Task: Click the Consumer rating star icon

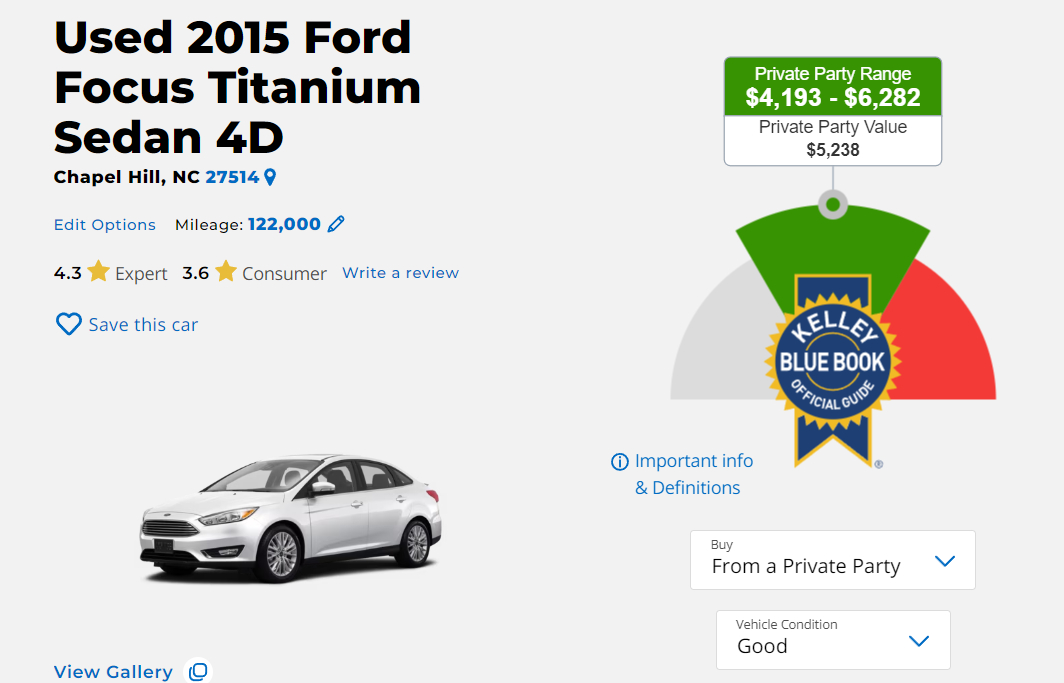Action: click(x=226, y=271)
